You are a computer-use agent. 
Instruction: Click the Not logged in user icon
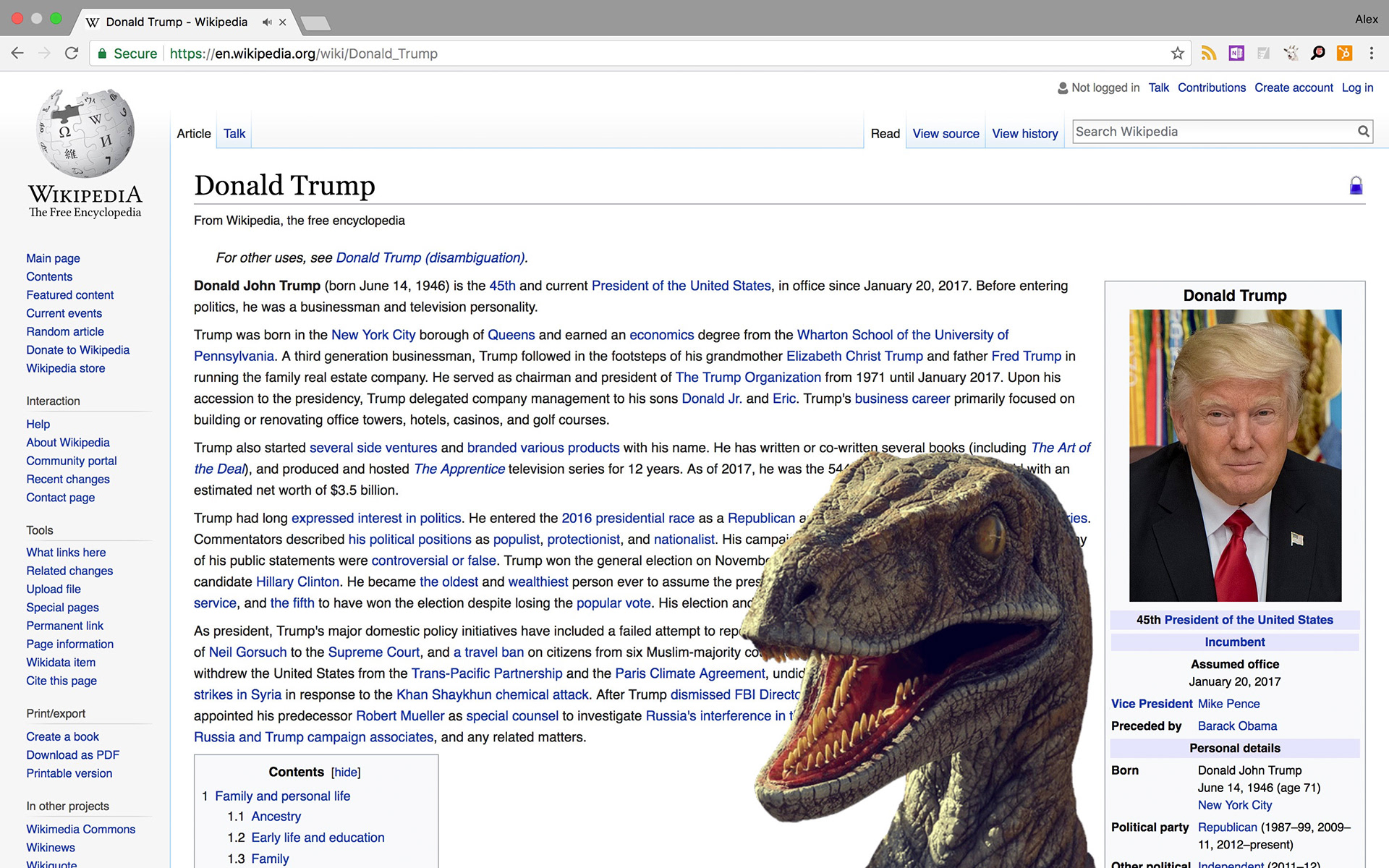tap(1063, 88)
